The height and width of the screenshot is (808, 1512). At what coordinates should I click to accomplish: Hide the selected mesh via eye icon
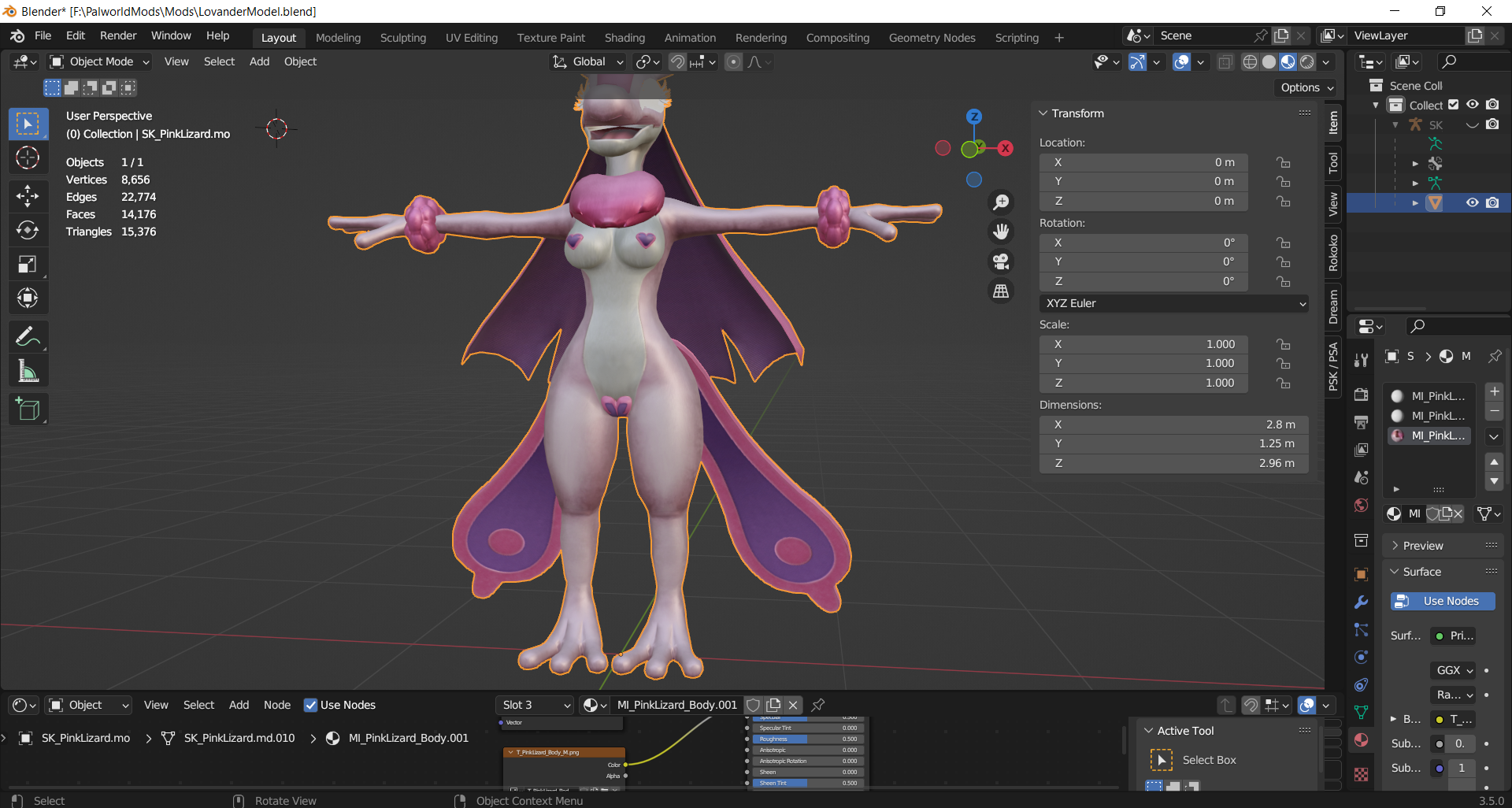pyautogui.click(x=1472, y=202)
